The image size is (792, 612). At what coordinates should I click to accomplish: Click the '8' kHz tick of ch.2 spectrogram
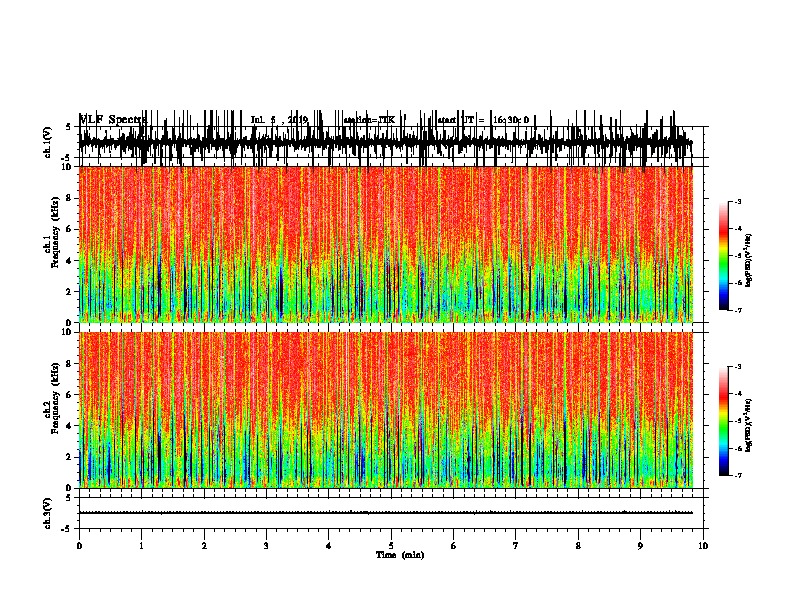[70, 364]
